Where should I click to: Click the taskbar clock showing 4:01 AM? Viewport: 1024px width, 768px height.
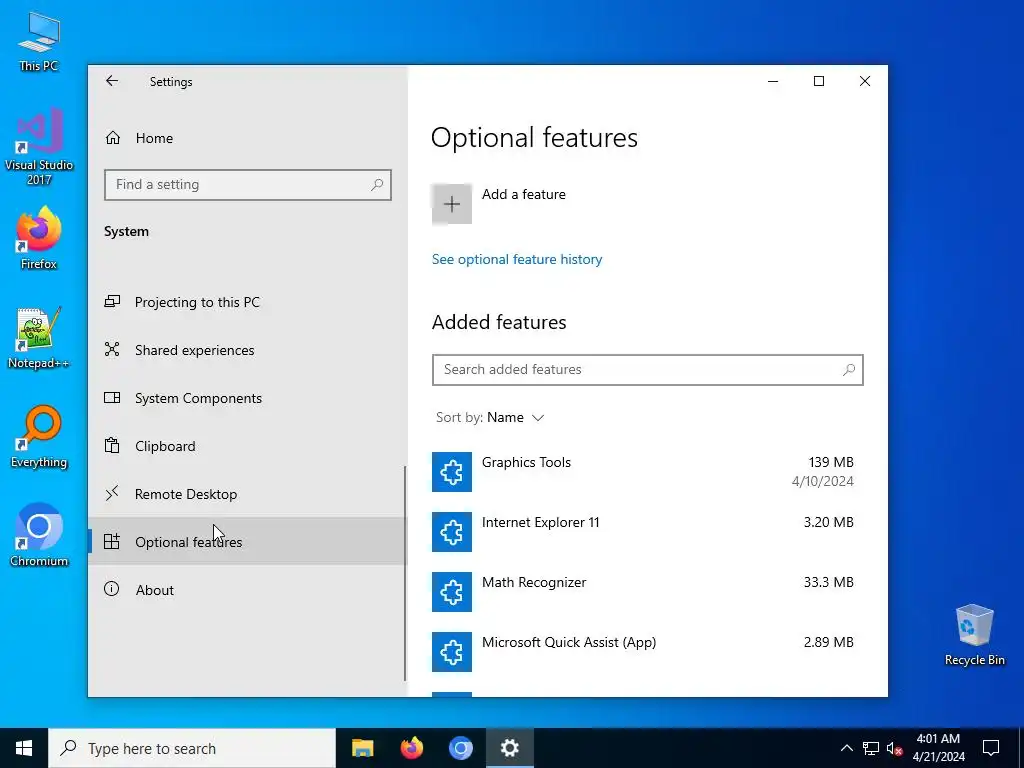[938, 748]
